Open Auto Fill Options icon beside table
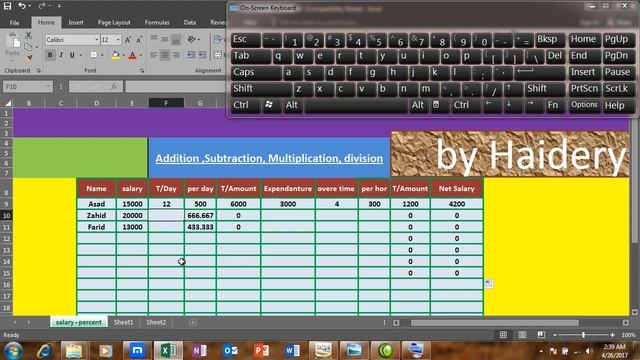 pos(489,284)
